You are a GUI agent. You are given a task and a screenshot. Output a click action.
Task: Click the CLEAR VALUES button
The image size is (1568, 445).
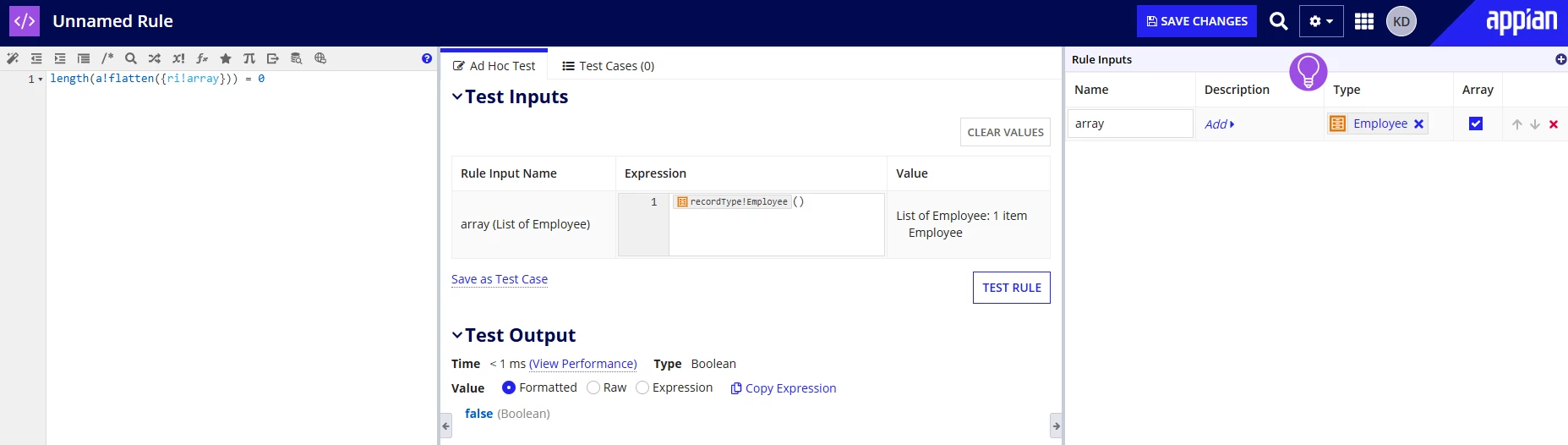click(1005, 132)
